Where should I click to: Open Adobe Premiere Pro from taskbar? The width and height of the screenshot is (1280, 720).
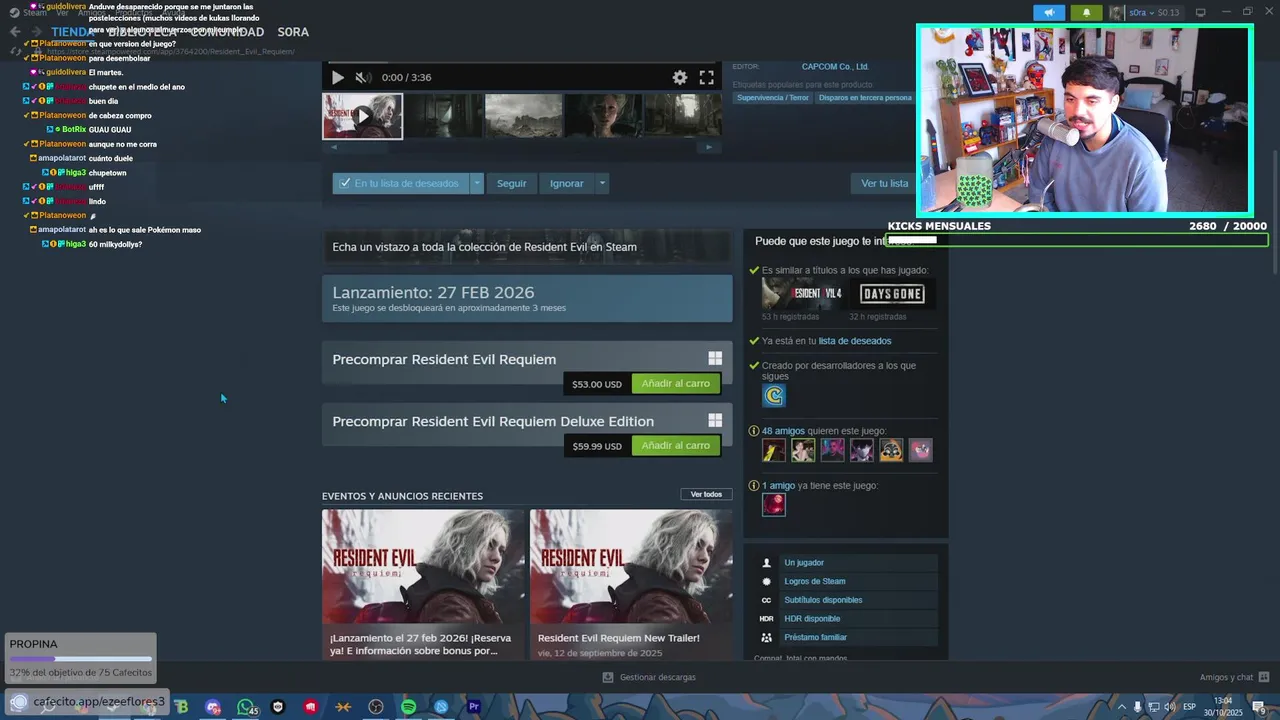(x=474, y=707)
